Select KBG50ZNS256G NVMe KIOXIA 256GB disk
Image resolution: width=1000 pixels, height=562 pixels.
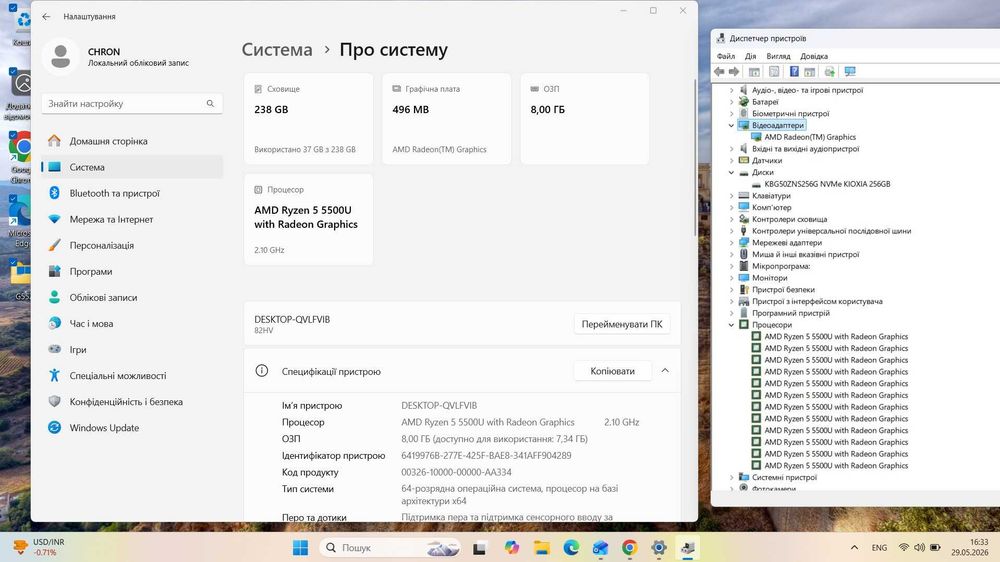click(827, 184)
